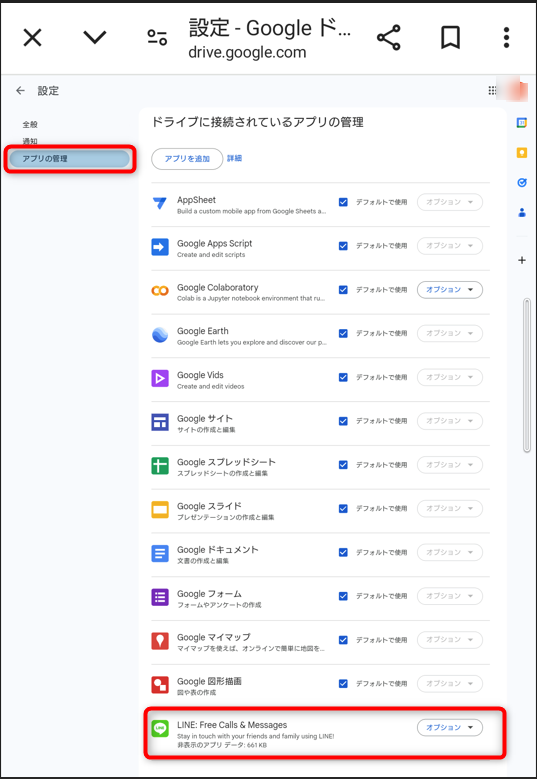Close the browser tab with X icon
Screen dimensions: 537x779
[x=32, y=38]
